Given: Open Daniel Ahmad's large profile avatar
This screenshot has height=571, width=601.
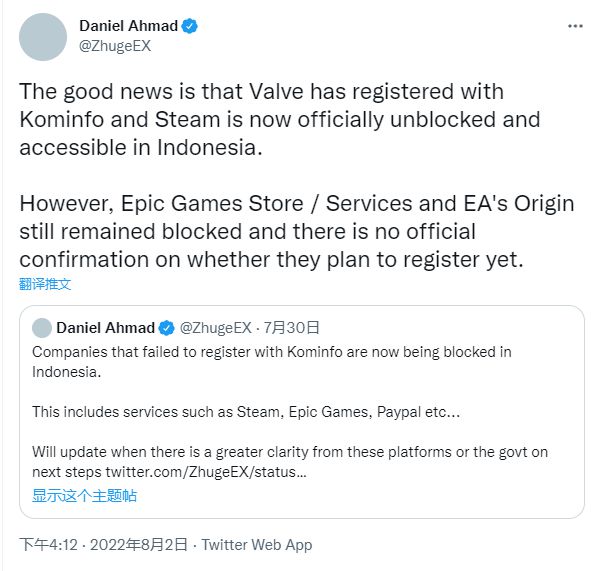Looking at the screenshot, I should pos(43,37).
